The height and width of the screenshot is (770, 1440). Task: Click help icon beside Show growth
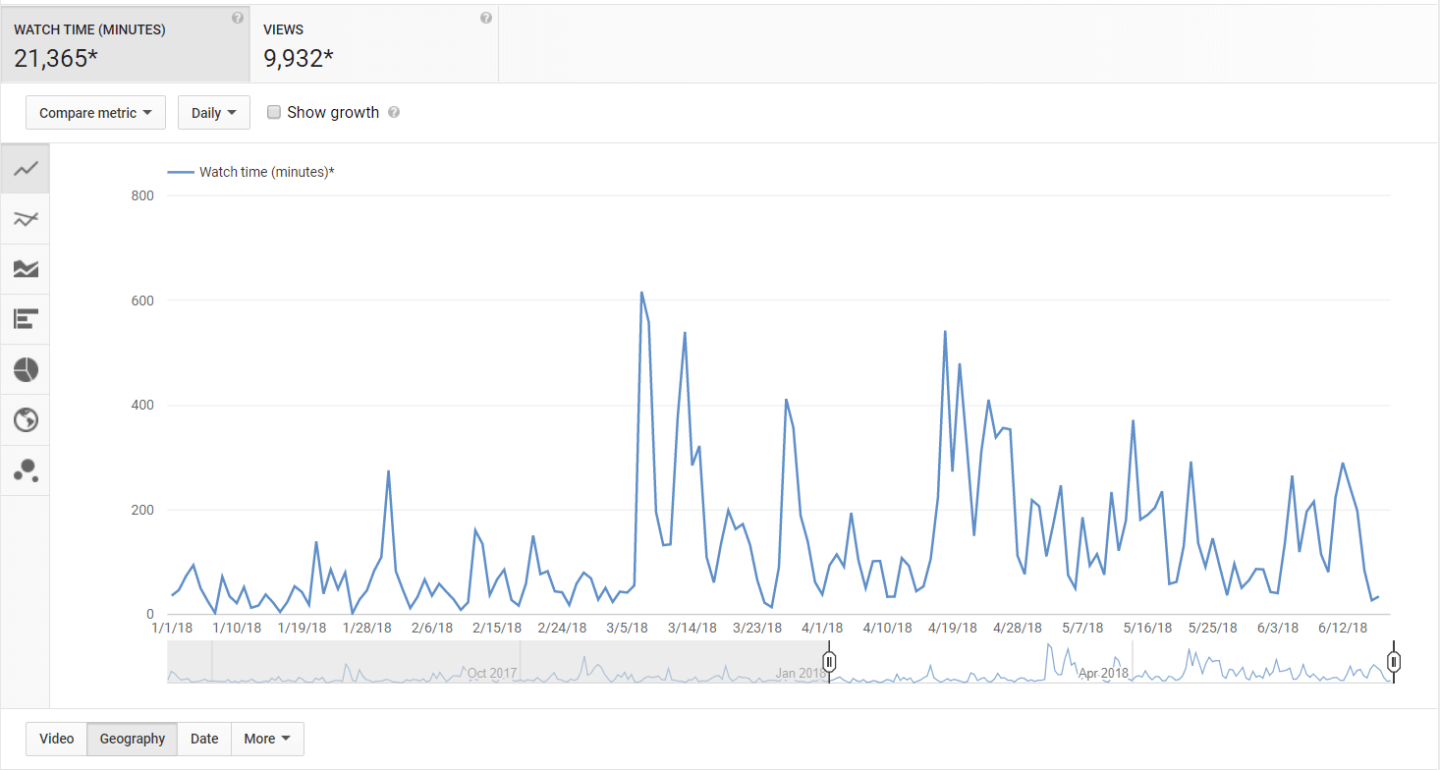click(x=394, y=113)
